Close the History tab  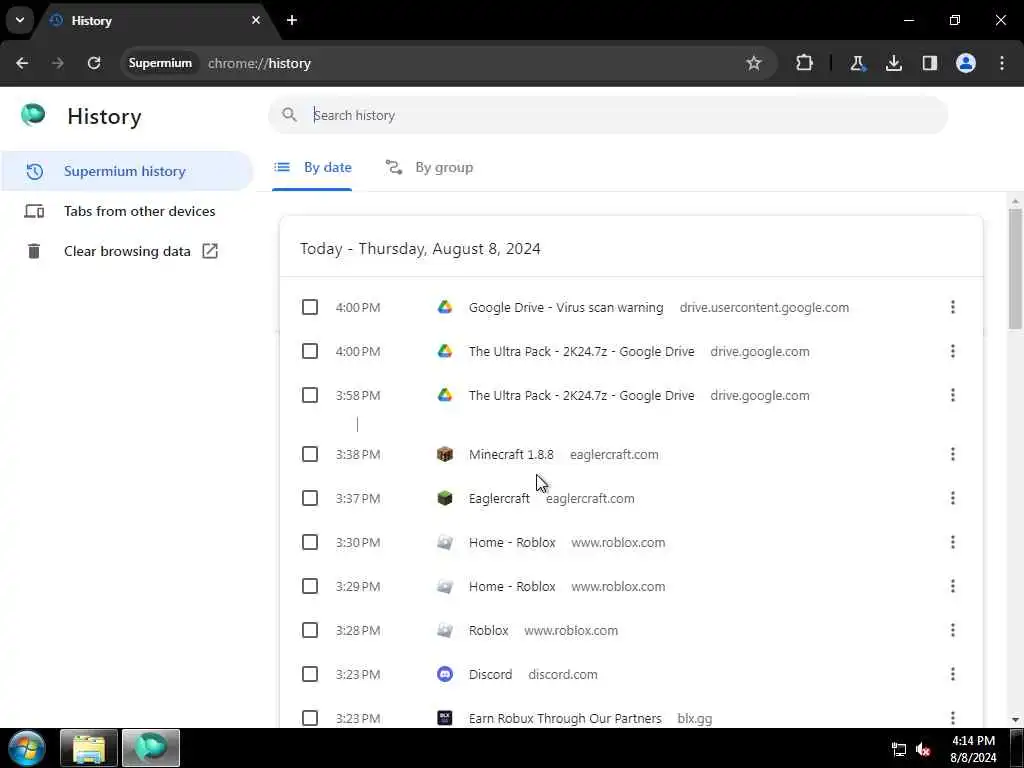[x=256, y=20]
